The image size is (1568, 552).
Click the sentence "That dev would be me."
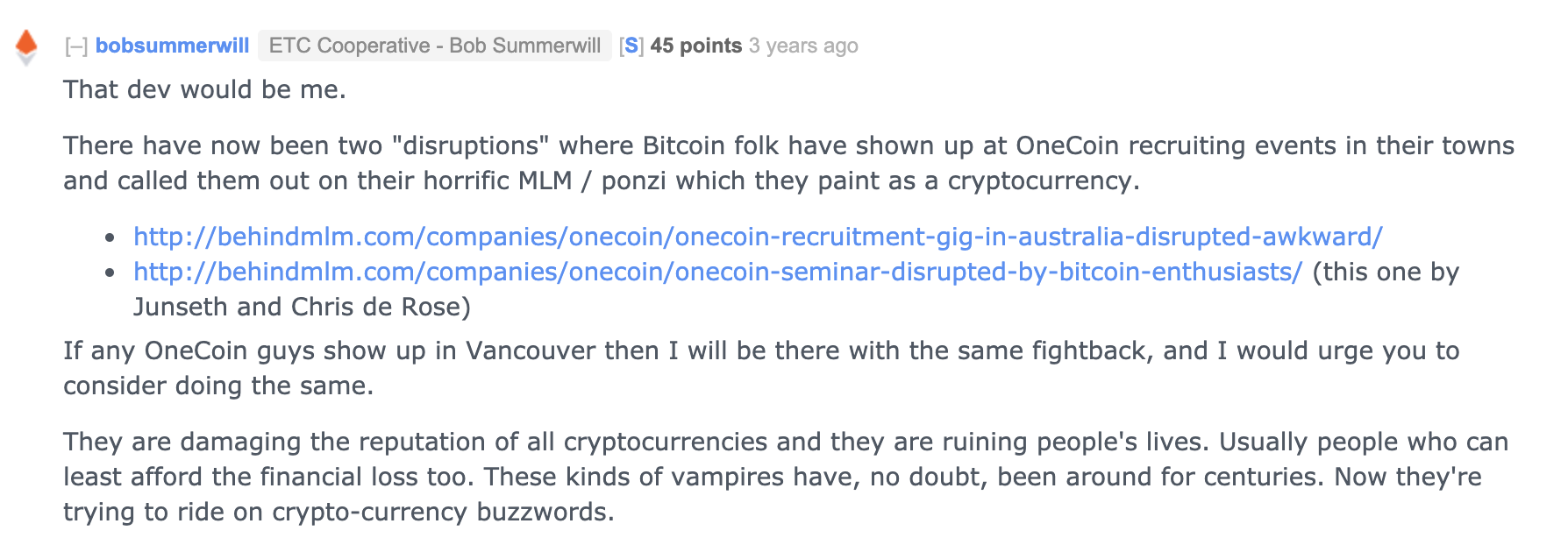pyautogui.click(x=204, y=89)
